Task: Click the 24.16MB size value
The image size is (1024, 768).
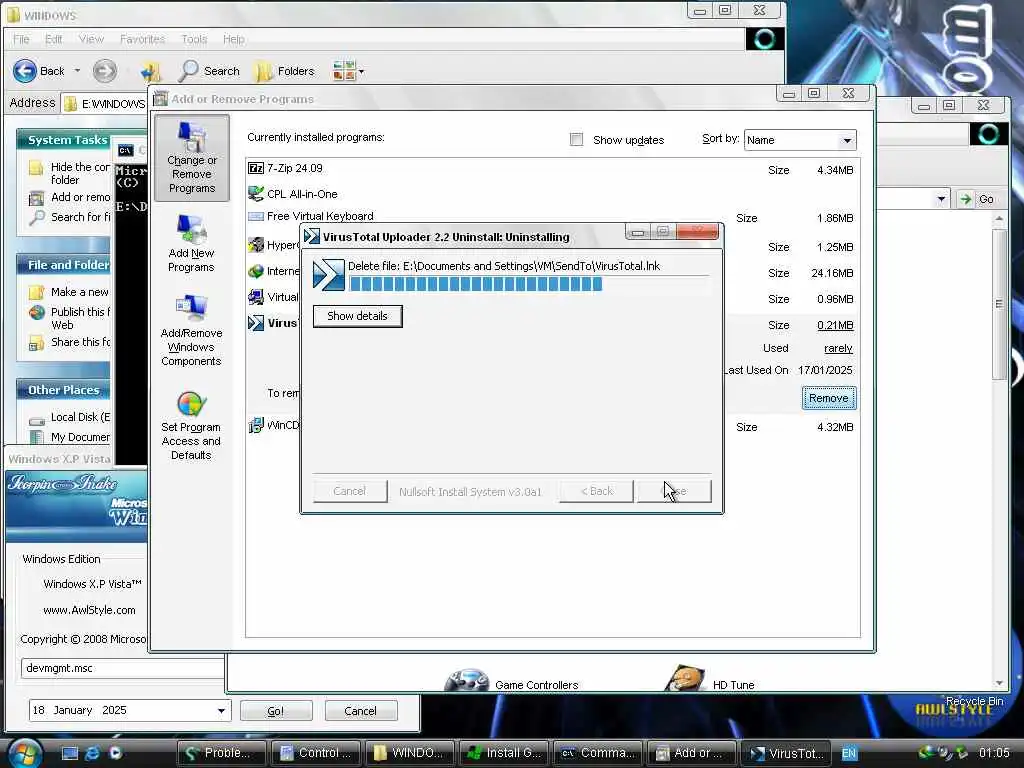Action: tap(832, 273)
